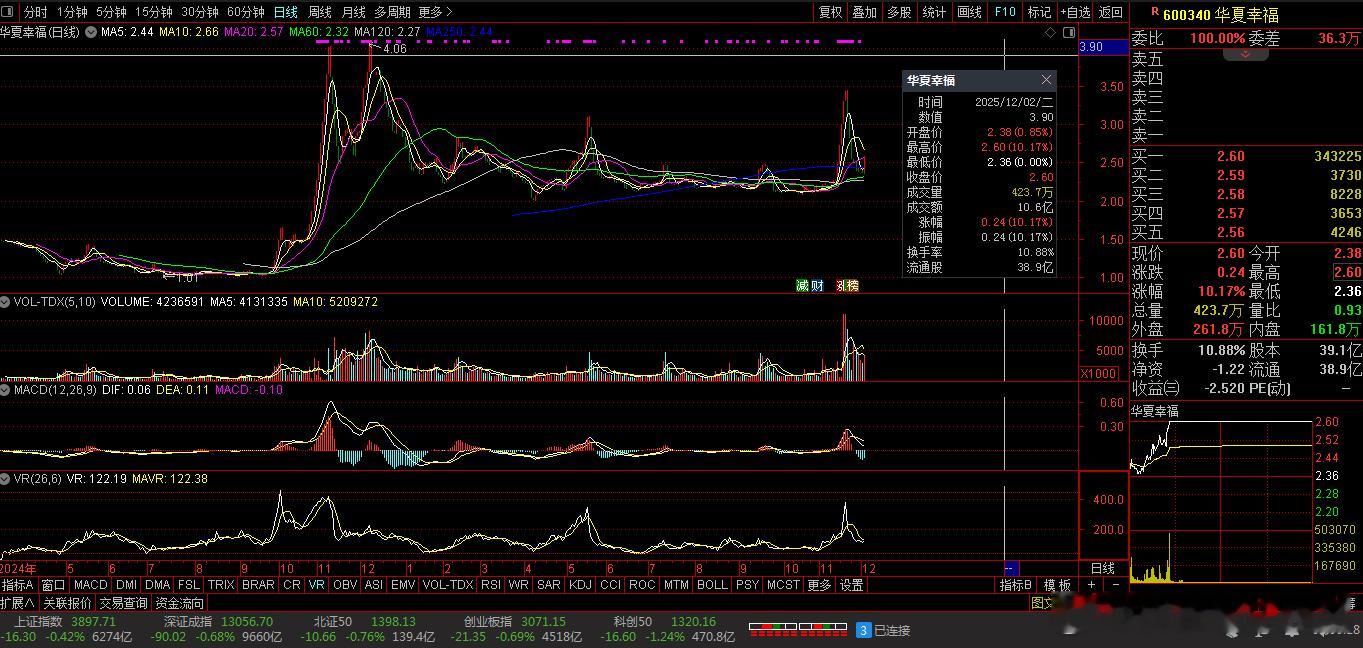Click the 返回 back button
Viewport: 1363px width, 648px height.
[1111, 12]
